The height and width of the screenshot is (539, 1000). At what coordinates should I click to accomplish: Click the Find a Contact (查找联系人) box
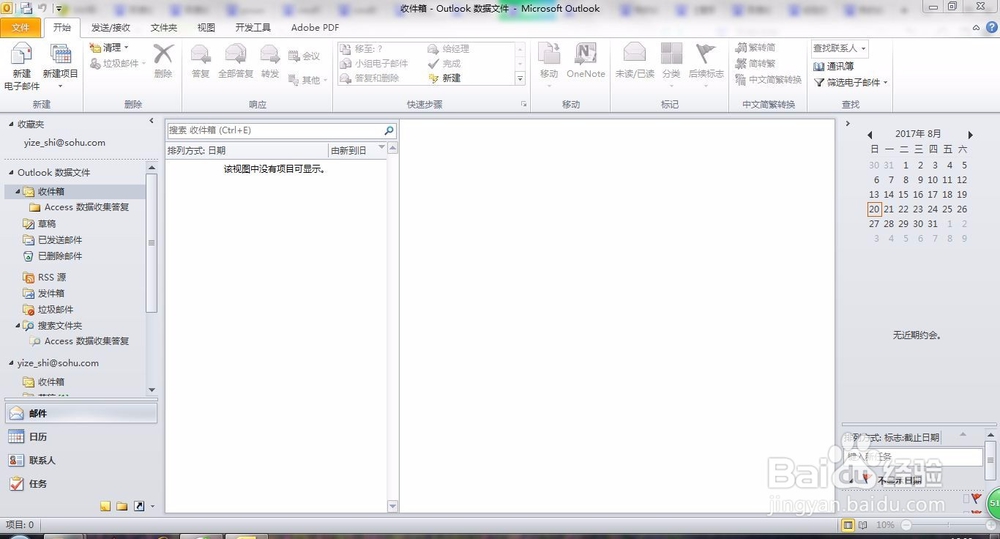coord(839,48)
